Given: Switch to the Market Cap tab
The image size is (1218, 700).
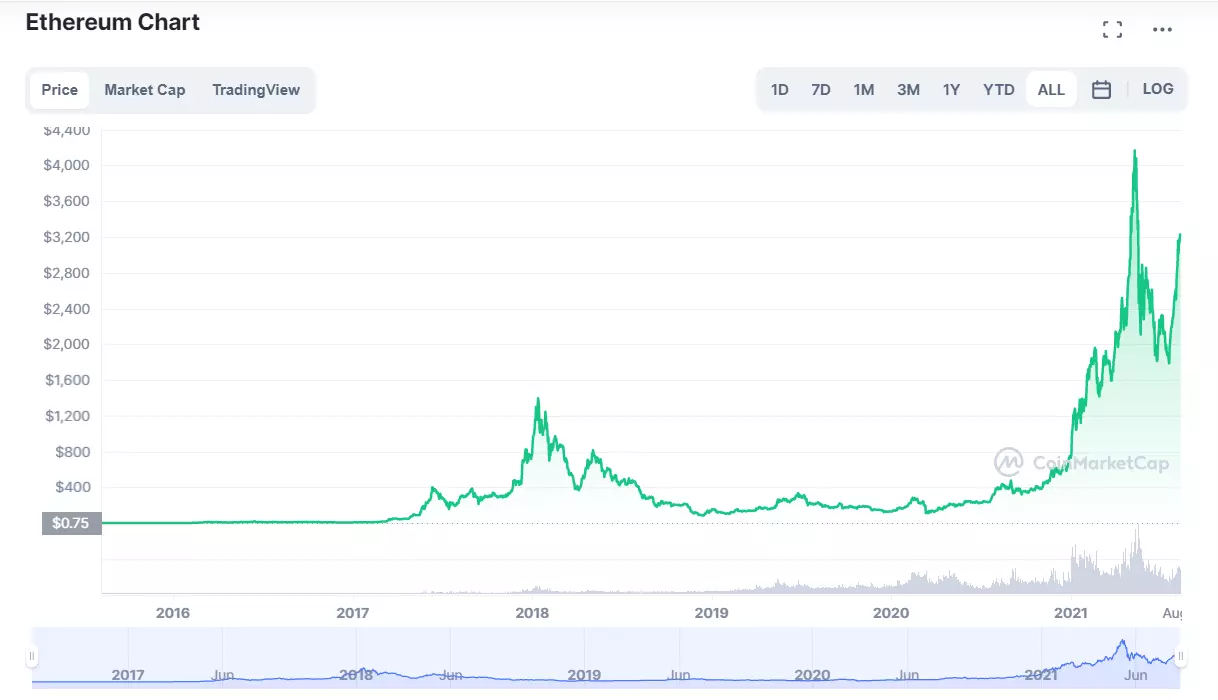Looking at the screenshot, I should (x=145, y=90).
